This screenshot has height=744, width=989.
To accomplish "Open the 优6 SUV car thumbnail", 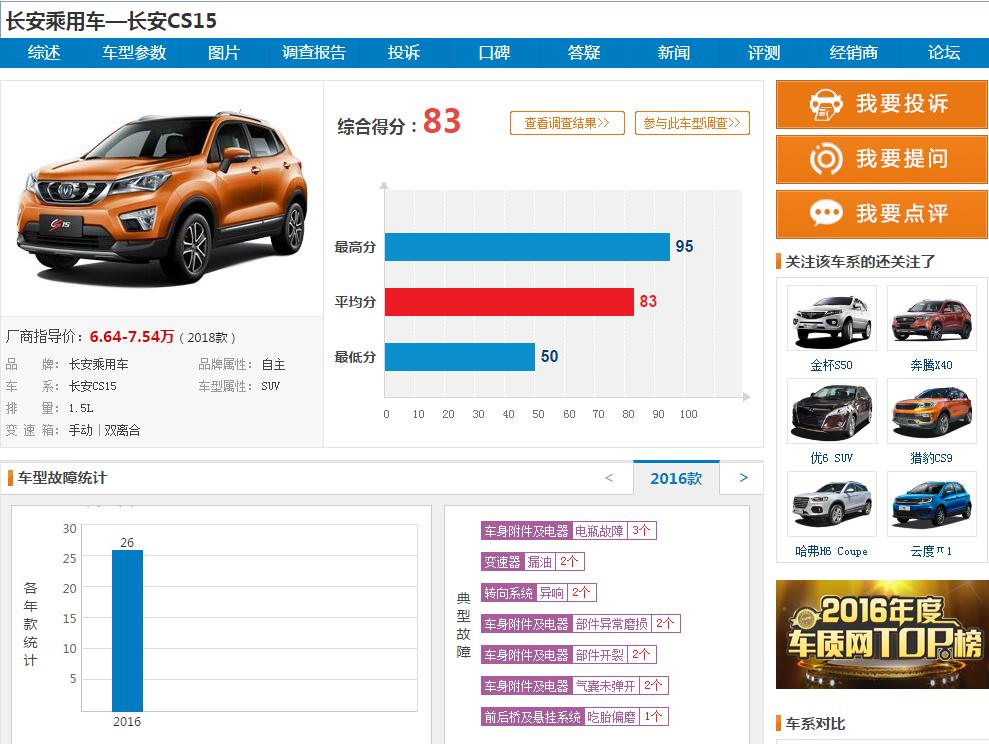I will 831,411.
